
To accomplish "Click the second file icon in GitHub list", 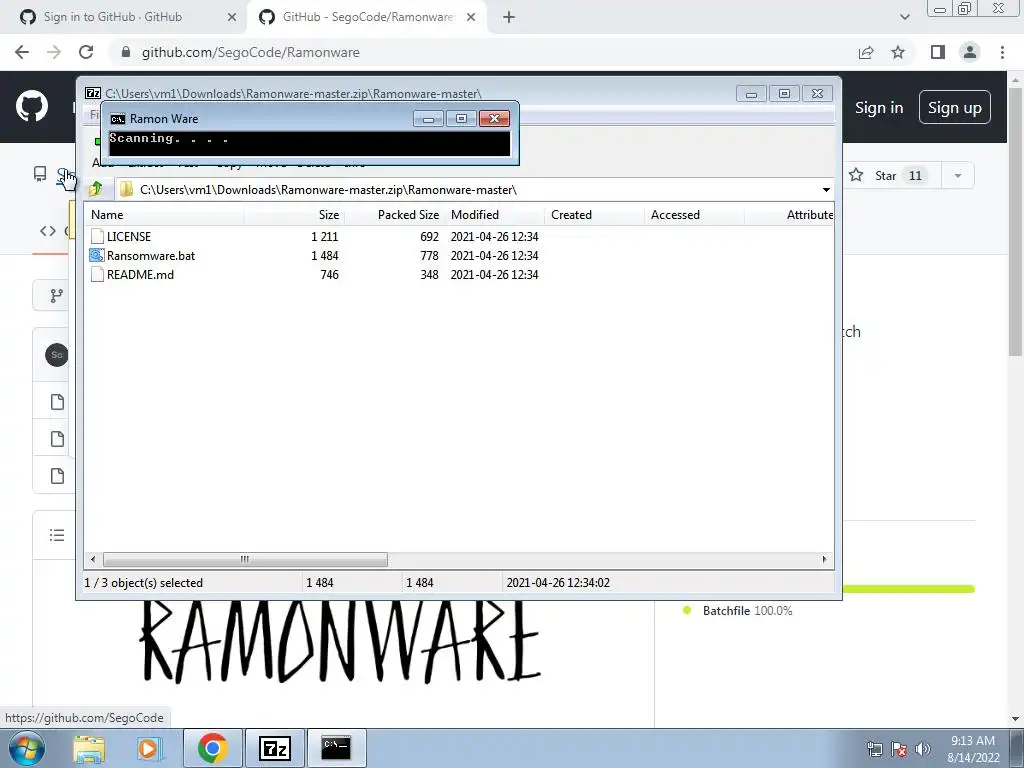I will pyautogui.click(x=57, y=439).
